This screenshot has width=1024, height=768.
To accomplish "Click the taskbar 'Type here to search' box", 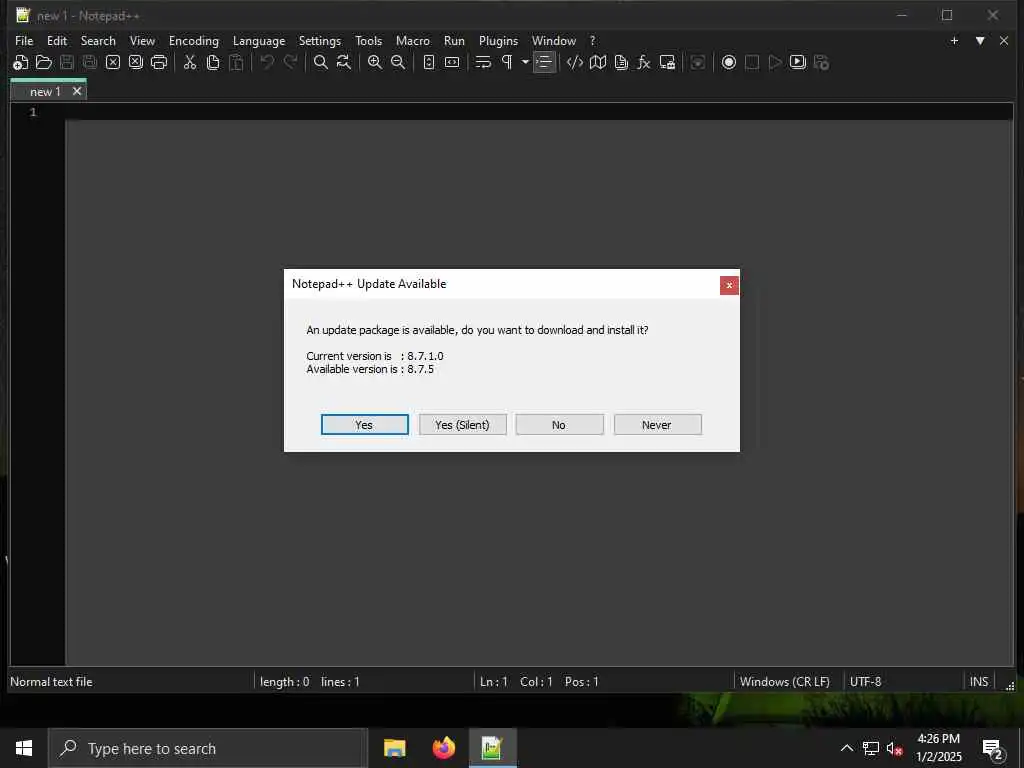I will [208, 748].
